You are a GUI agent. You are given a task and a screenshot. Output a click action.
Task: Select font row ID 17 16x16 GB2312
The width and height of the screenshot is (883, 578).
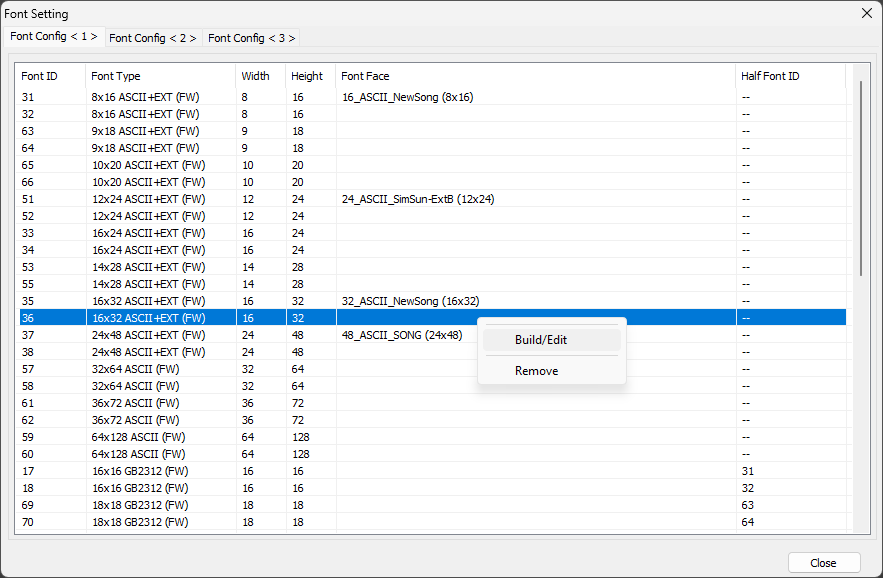(x=140, y=471)
